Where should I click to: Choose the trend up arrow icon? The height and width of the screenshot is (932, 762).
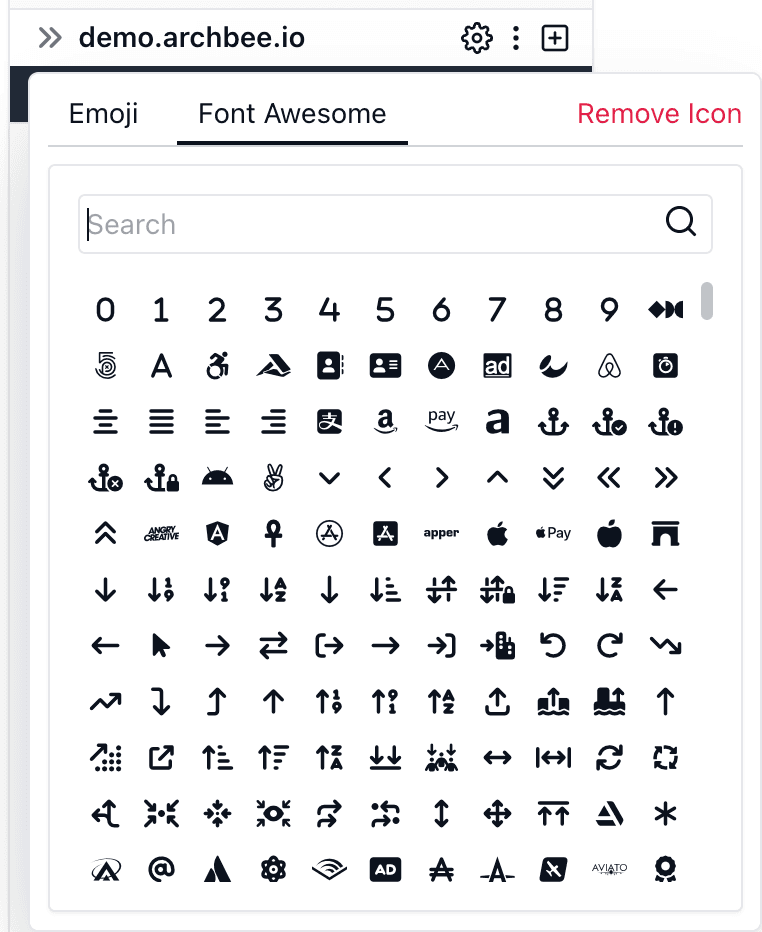105,701
